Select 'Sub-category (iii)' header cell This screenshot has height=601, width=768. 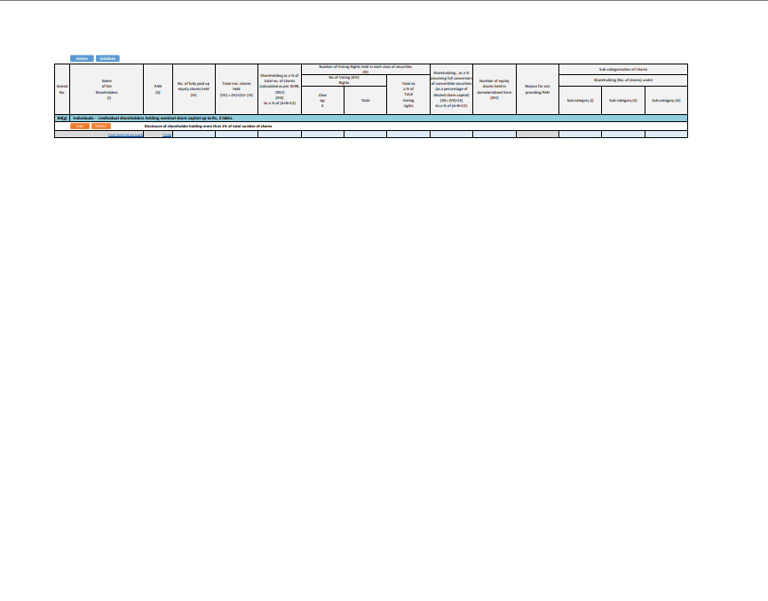pos(666,100)
